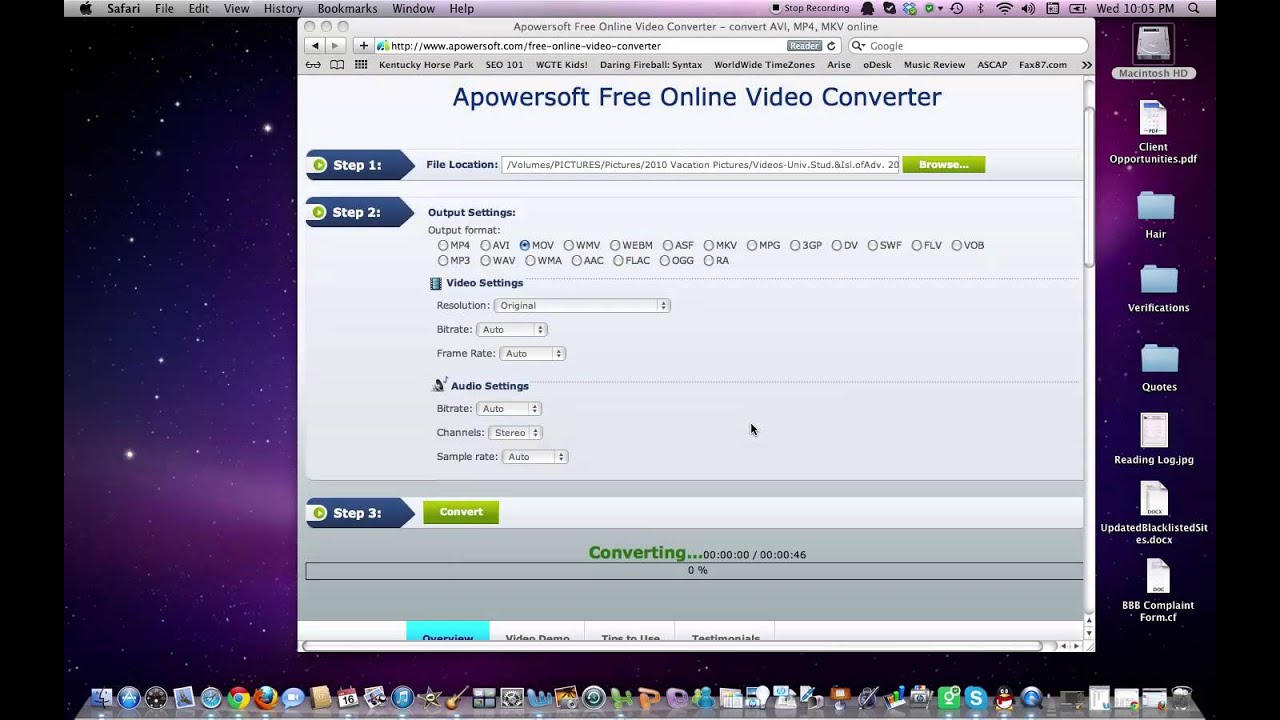The image size is (1280, 720).
Task: Select the MOV output format
Action: (525, 245)
